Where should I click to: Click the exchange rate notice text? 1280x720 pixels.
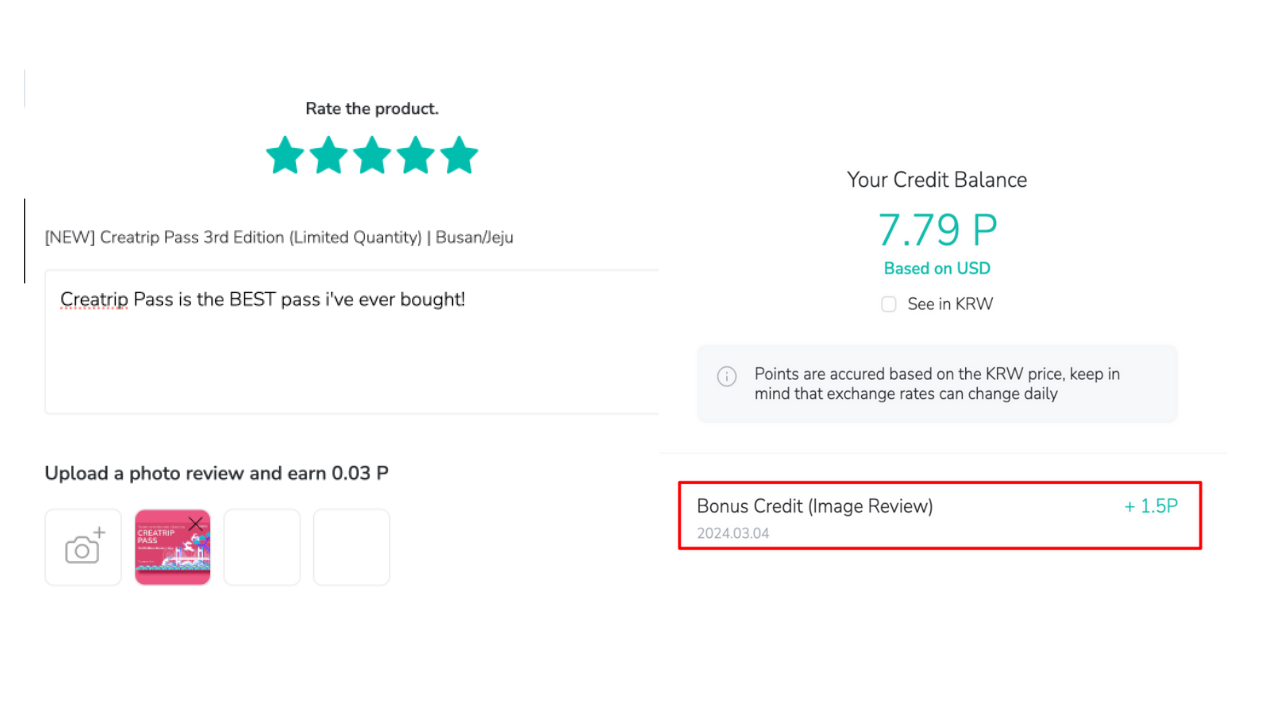tap(937, 384)
